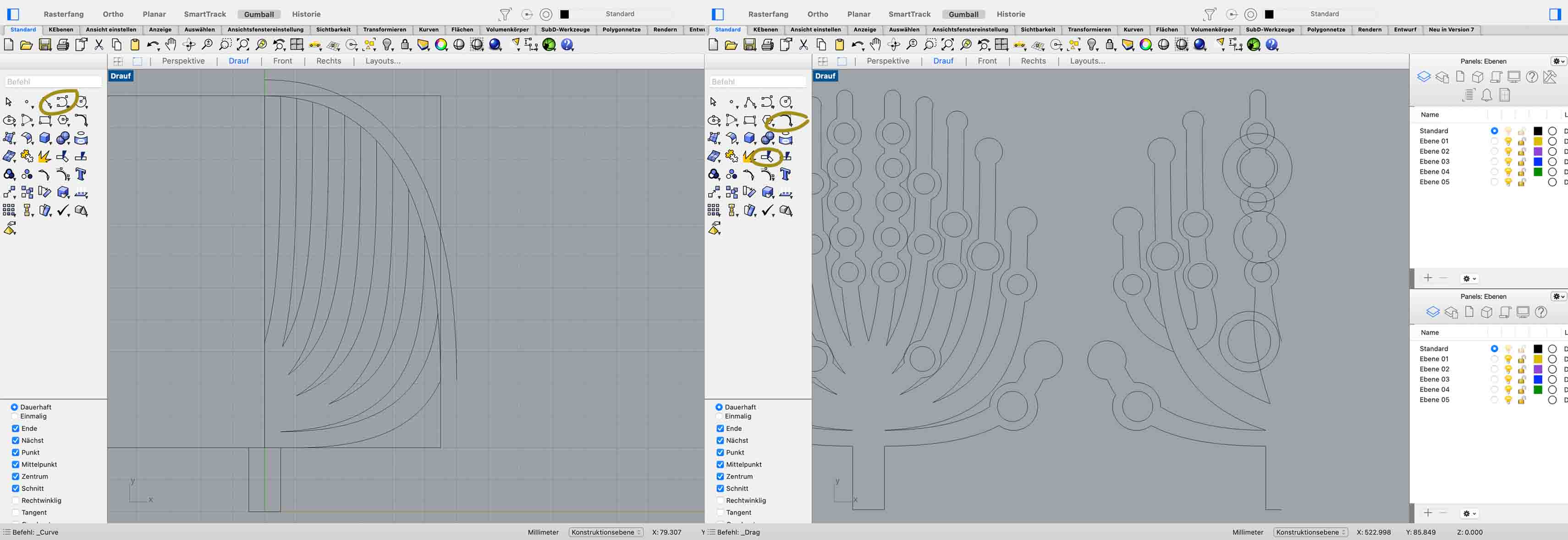
Task: Select the text tool in the left window sidebar
Action: click(x=81, y=175)
